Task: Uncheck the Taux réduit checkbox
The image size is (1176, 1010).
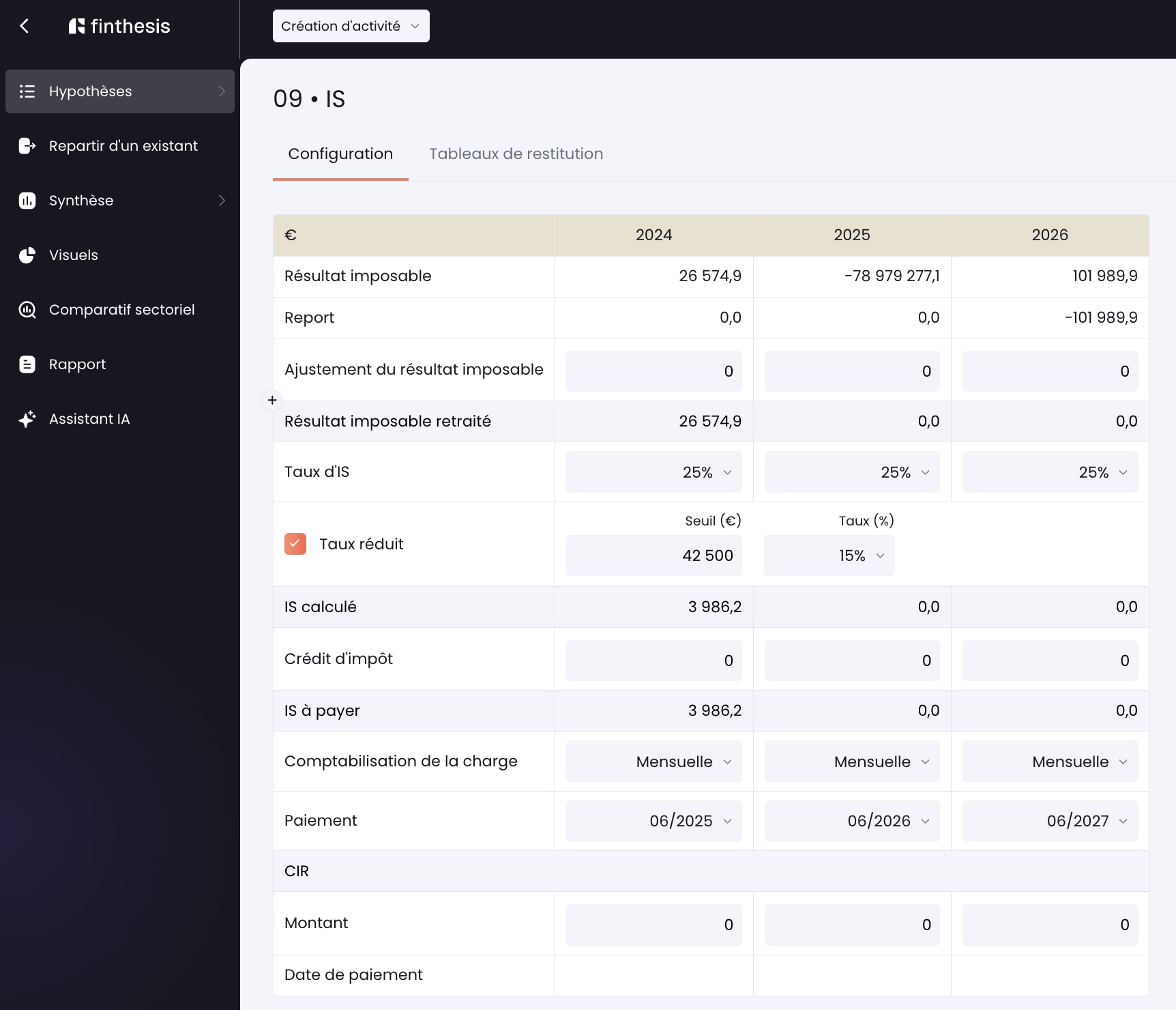Action: point(295,544)
